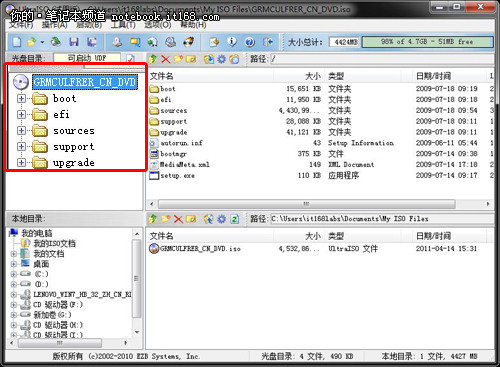Viewport: 500px width, 367px height.
Task: Click the image pane path field showing /
Action: pos(382,59)
